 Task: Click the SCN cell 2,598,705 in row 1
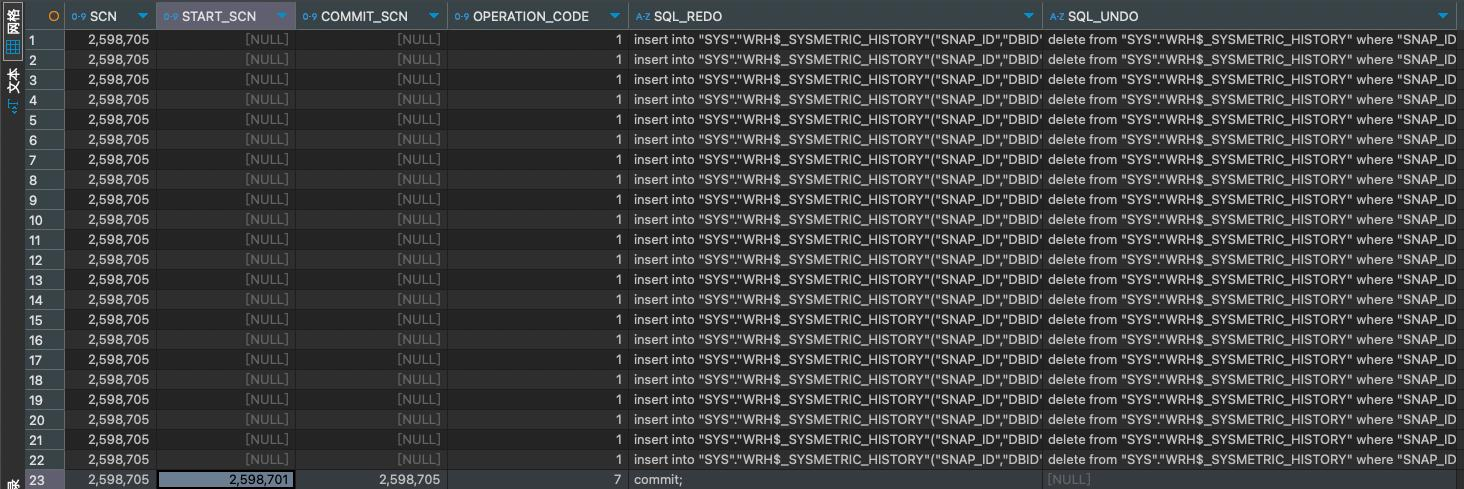pyautogui.click(x=110, y=40)
